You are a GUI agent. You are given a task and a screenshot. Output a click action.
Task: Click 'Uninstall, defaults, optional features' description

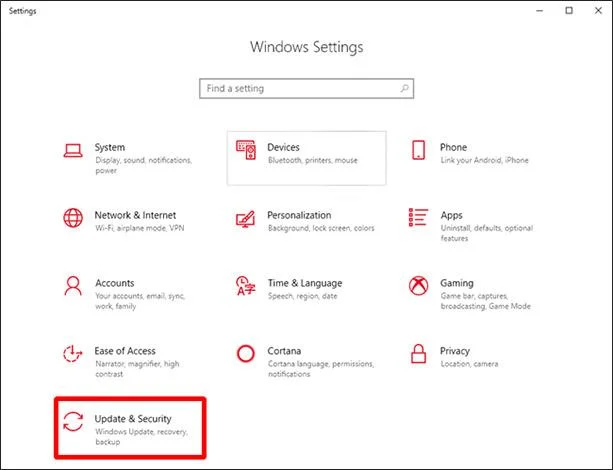pyautogui.click(x=487, y=233)
